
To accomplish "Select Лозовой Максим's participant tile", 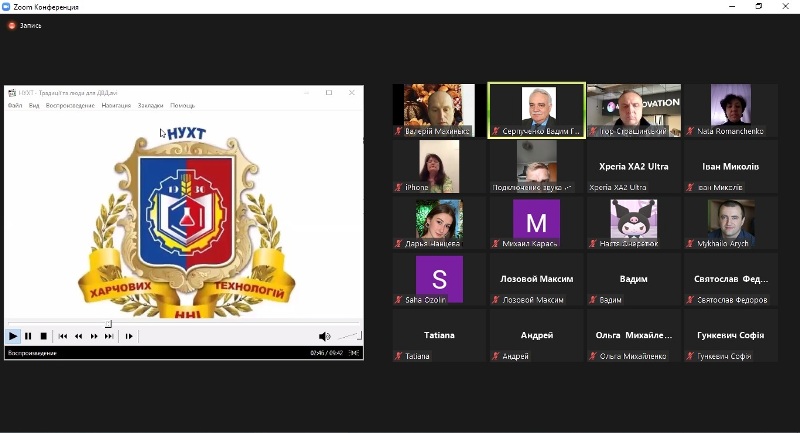I will (x=536, y=279).
